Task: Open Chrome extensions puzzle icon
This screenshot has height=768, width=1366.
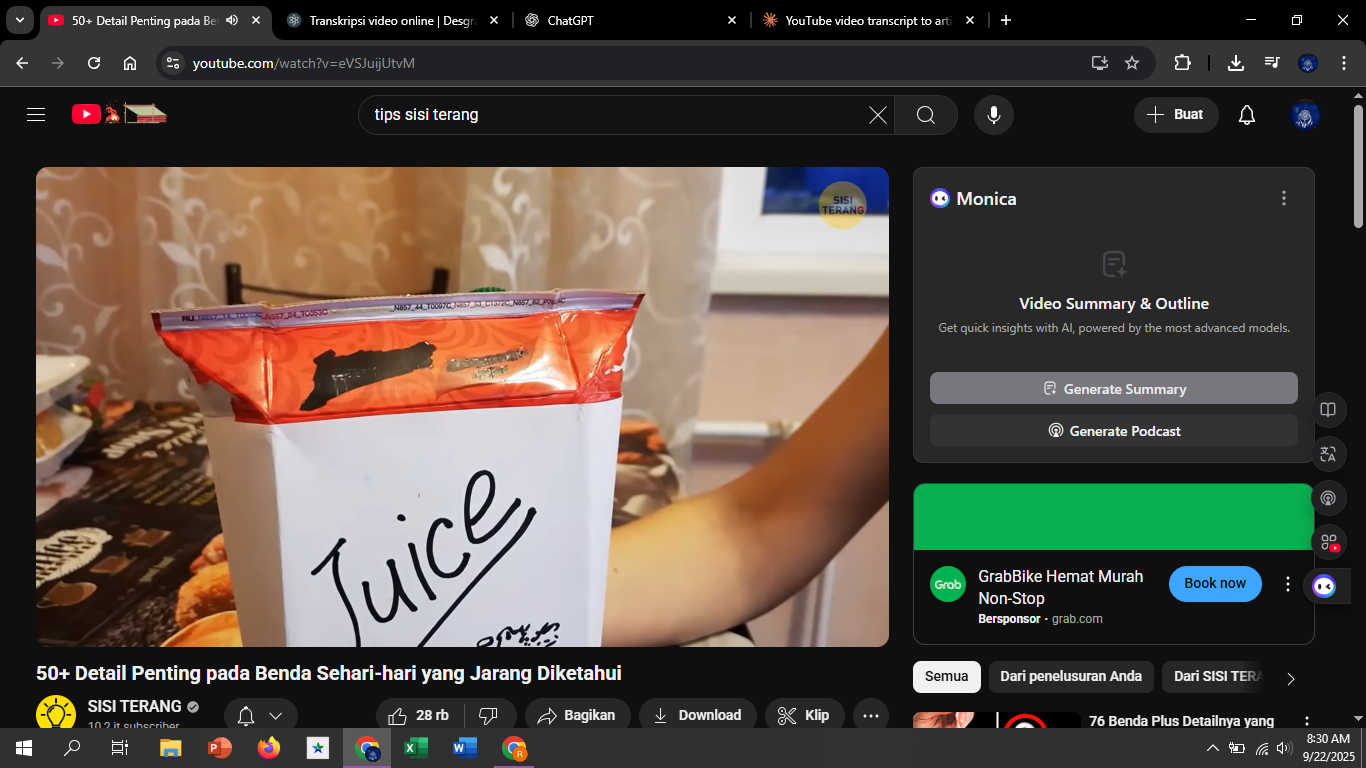Action: [1182, 63]
